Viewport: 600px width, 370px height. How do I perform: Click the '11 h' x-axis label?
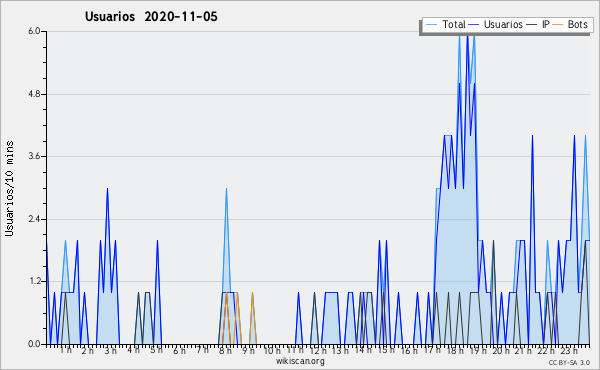tap(295, 350)
